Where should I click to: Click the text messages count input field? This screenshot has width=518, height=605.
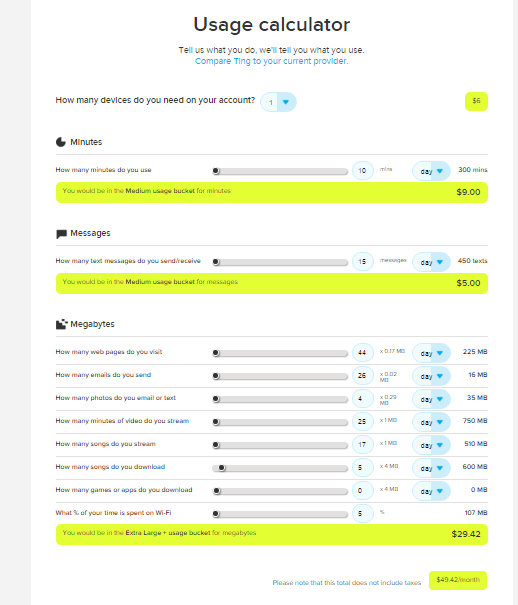pos(363,262)
